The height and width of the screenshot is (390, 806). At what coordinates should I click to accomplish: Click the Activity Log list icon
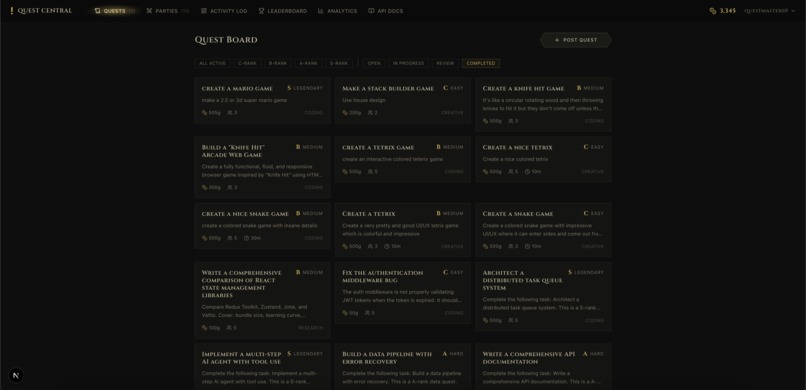[x=204, y=11]
